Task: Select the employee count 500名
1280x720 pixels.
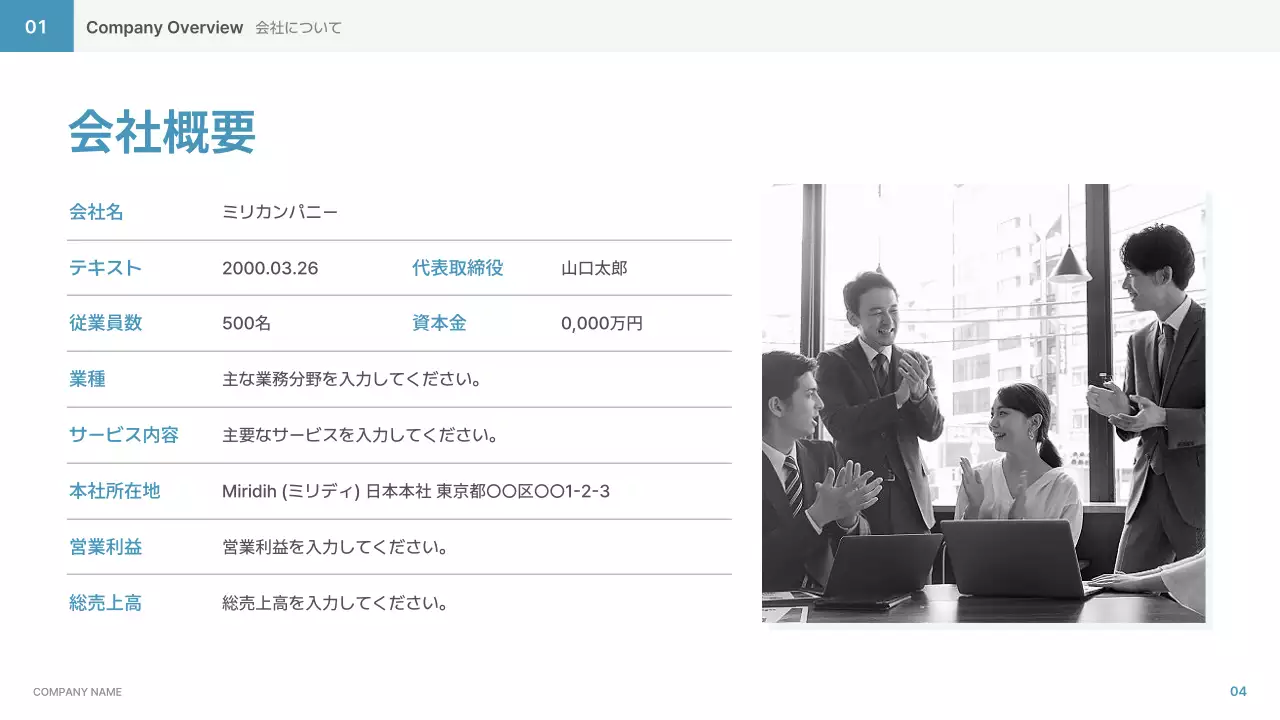Action: [246, 323]
